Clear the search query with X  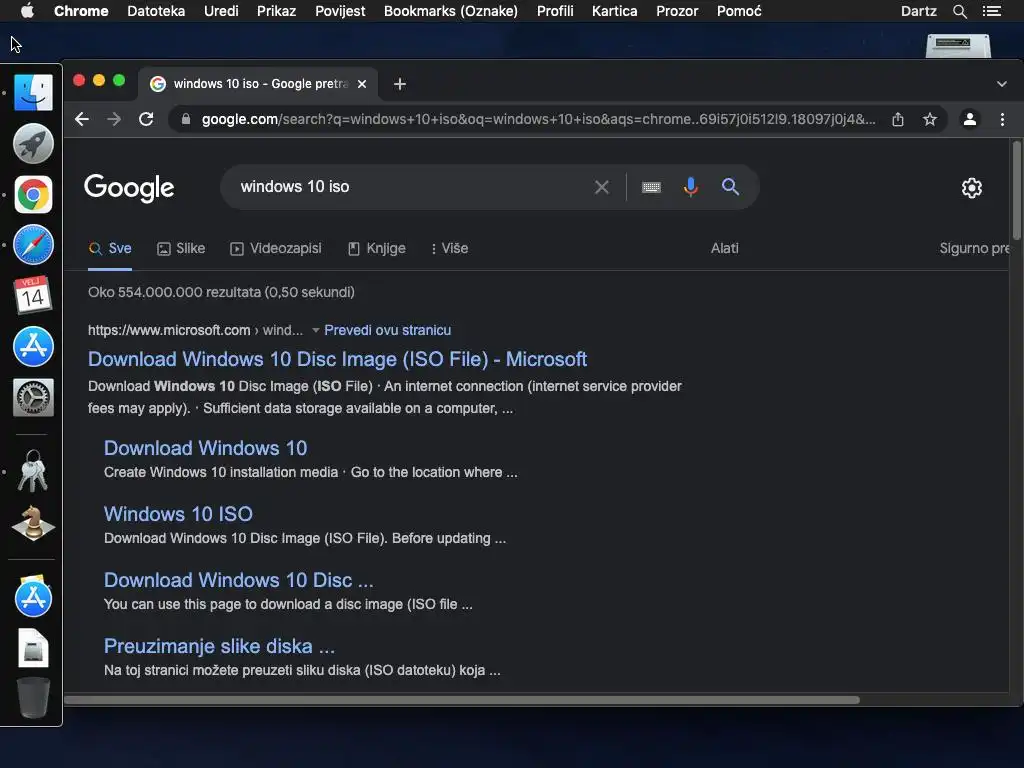601,187
